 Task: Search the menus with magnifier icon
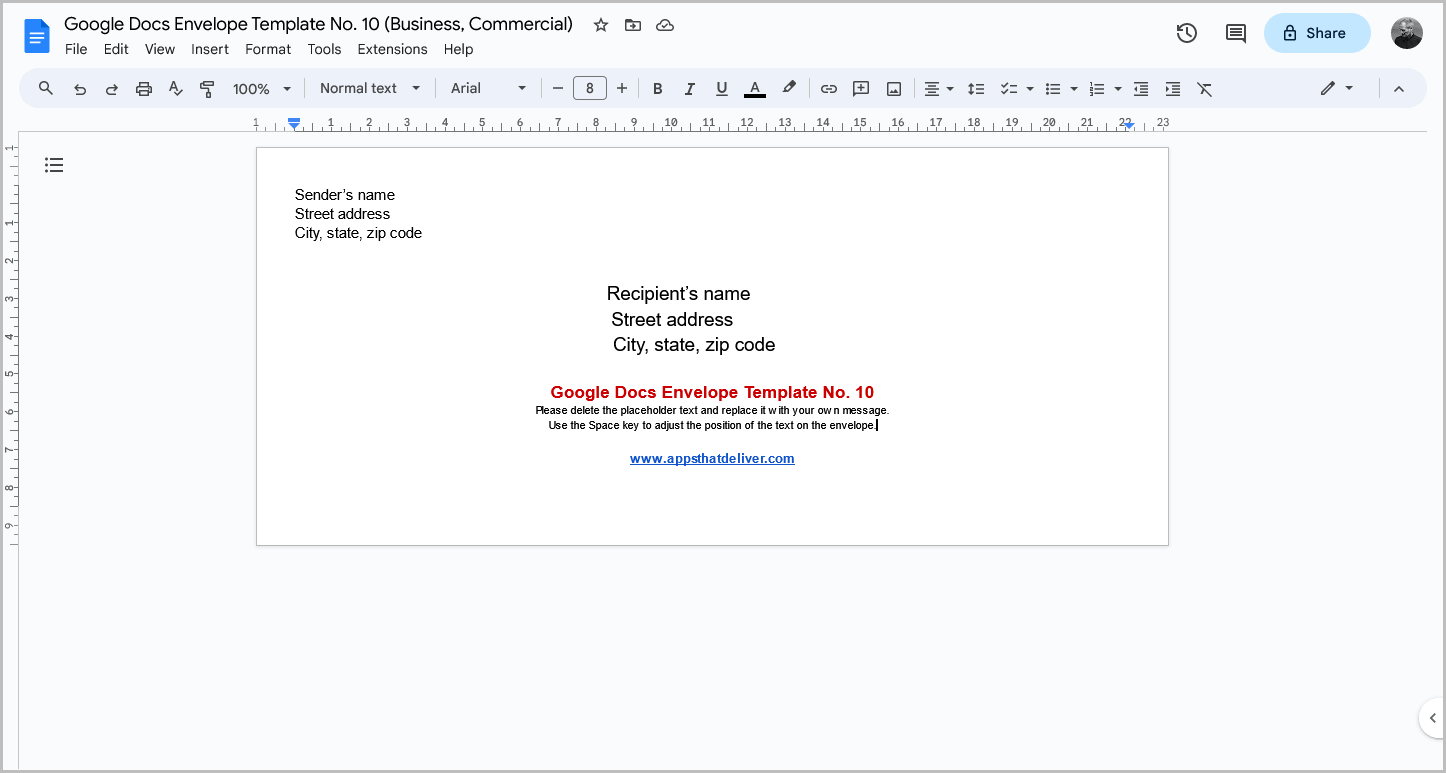46,89
